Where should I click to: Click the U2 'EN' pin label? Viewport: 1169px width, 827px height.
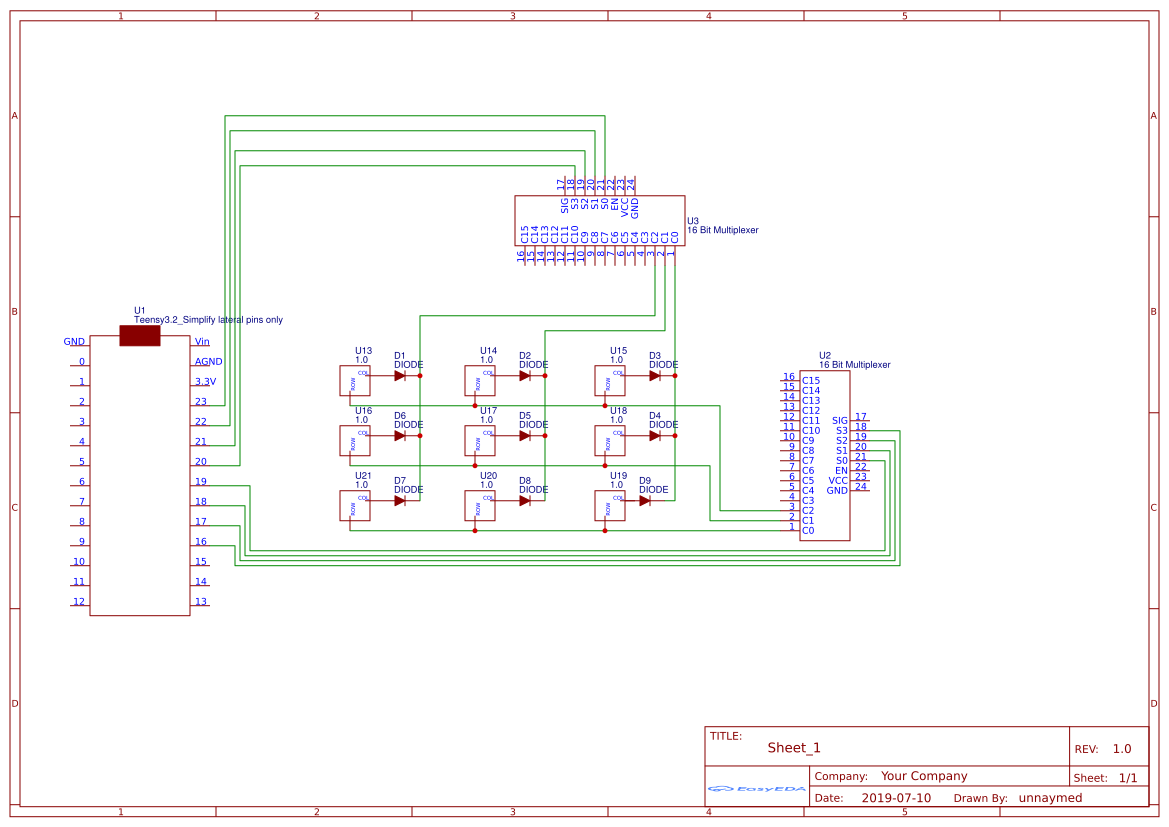841,471
